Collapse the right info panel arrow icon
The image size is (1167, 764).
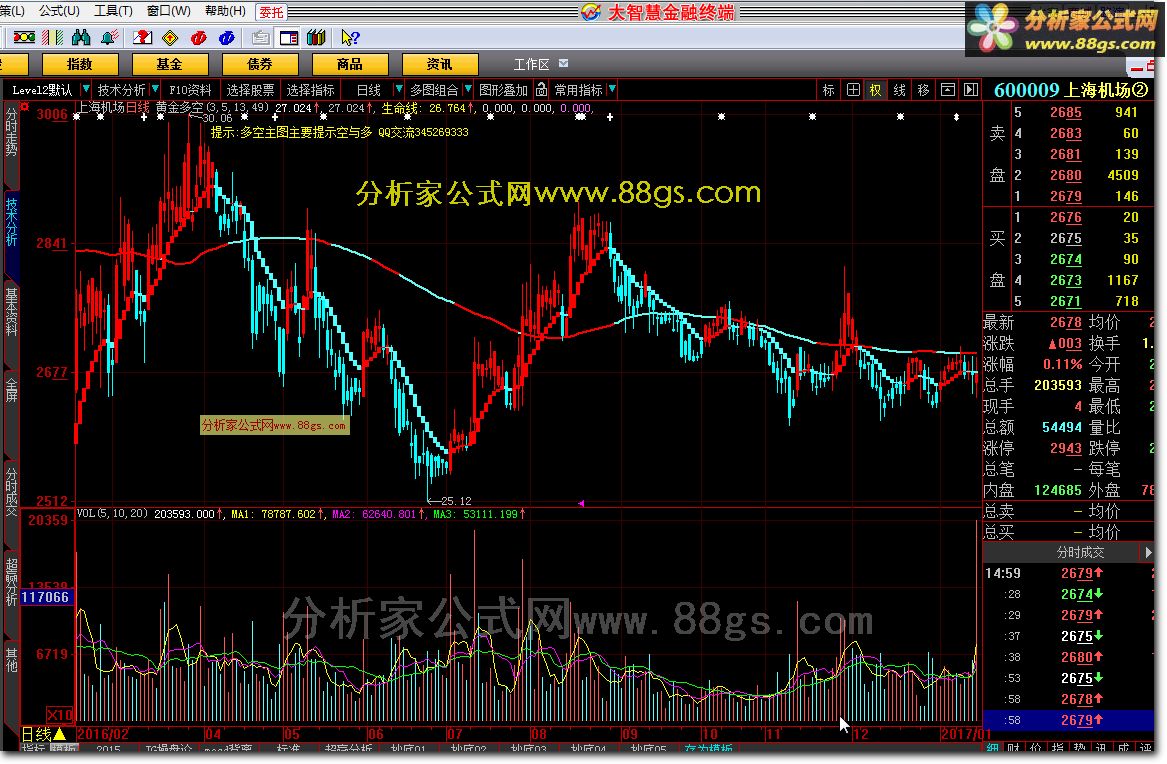(971, 90)
